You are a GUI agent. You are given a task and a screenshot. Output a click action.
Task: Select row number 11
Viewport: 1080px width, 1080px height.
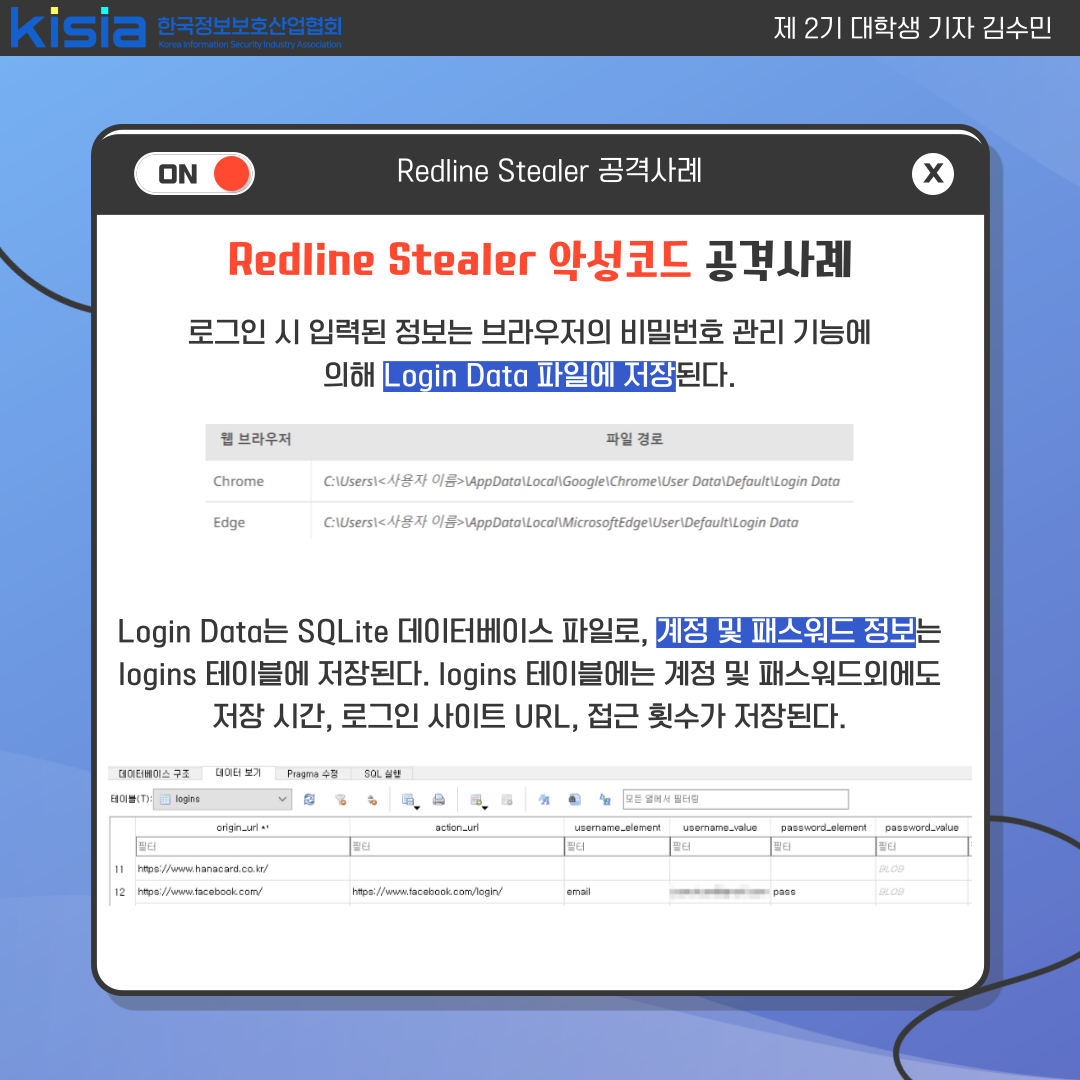[x=120, y=869]
